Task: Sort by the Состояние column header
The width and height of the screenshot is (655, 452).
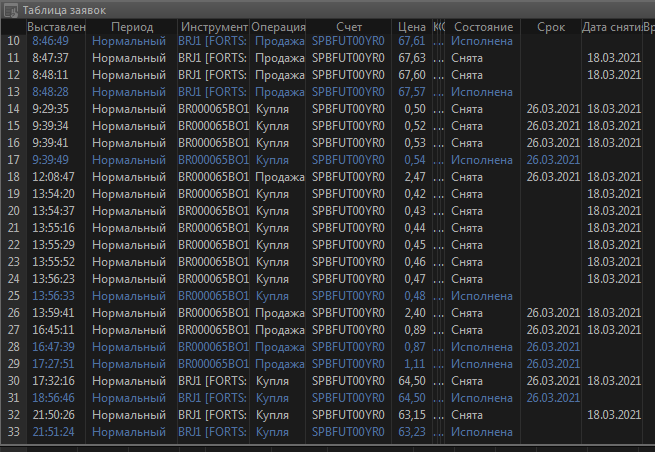Action: pos(483,27)
